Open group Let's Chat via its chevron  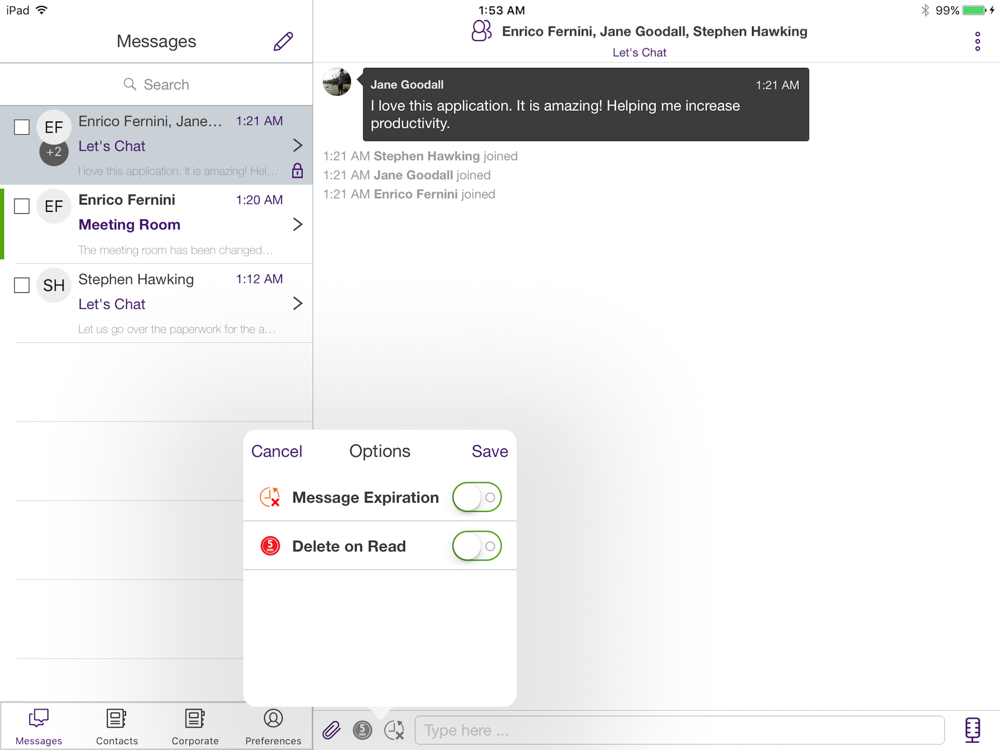pos(297,145)
